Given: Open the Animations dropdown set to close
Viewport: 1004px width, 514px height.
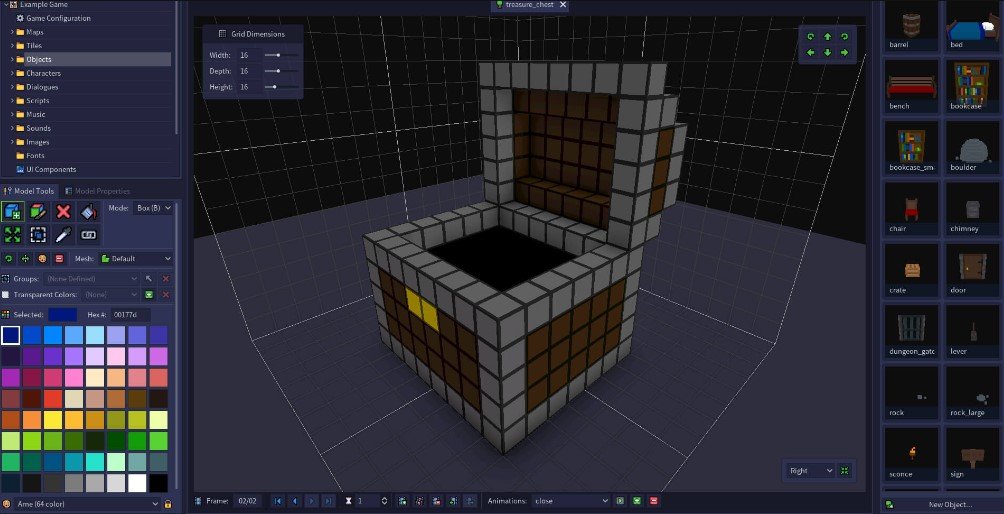Looking at the screenshot, I should click(571, 500).
